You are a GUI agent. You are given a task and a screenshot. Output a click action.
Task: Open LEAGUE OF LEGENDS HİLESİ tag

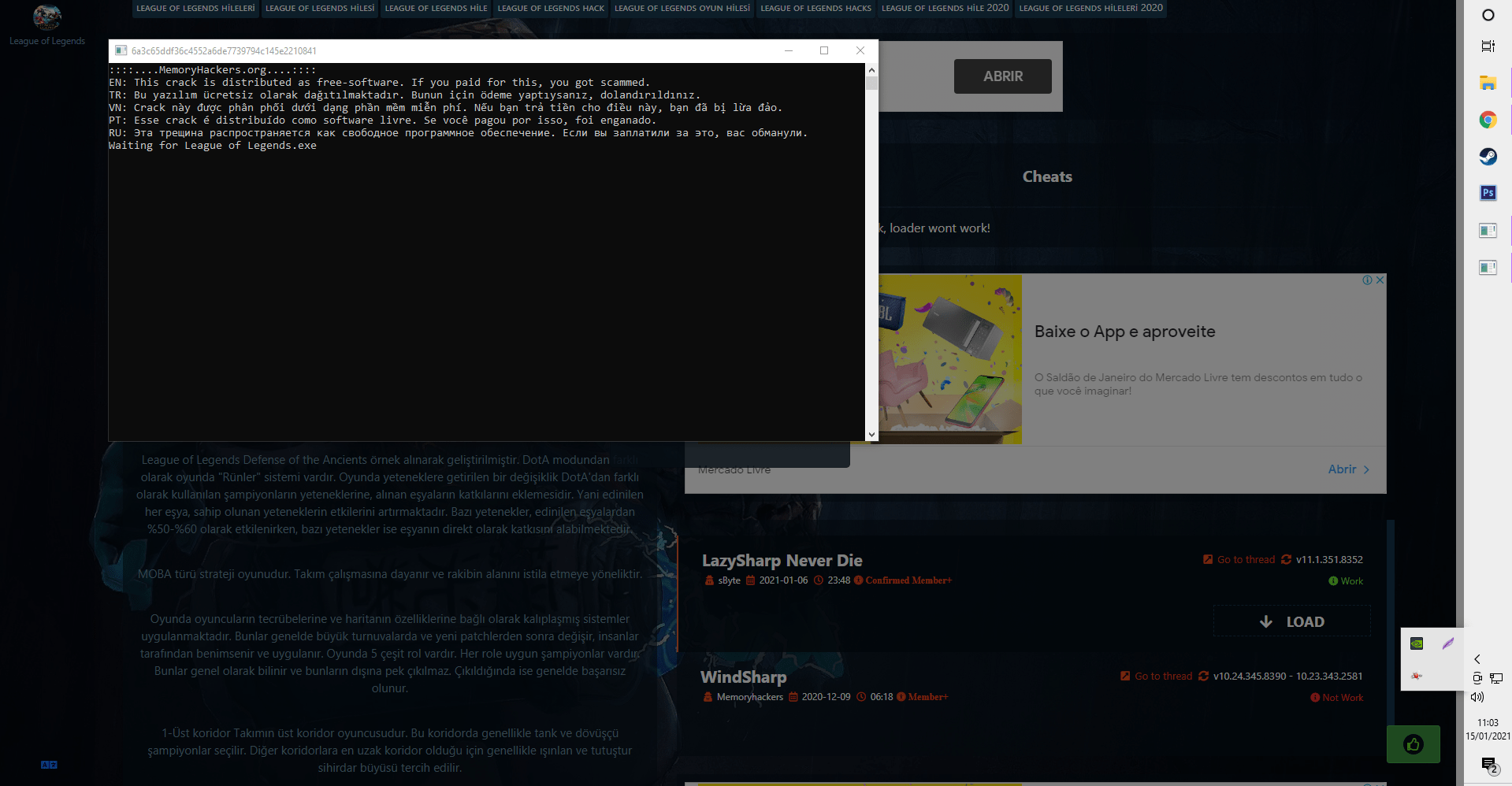pyautogui.click(x=320, y=8)
